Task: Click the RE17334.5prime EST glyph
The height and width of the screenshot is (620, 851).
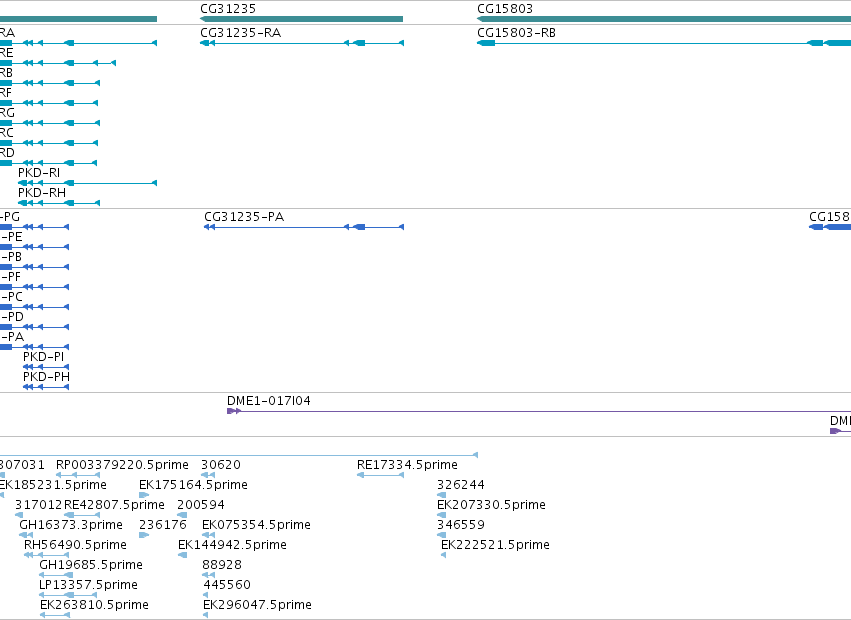Action: (380, 475)
